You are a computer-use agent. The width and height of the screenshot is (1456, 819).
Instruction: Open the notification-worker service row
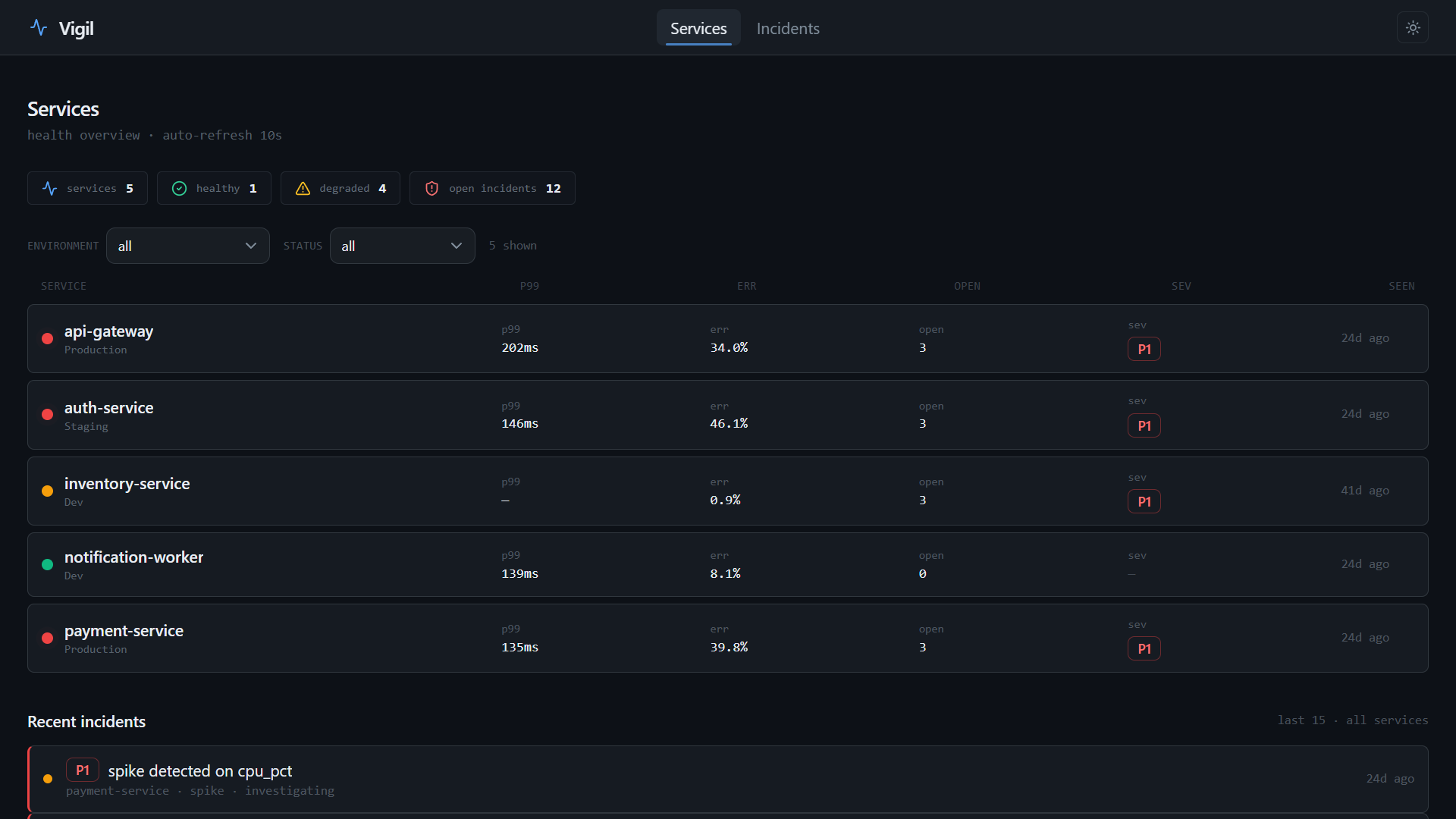click(x=728, y=565)
